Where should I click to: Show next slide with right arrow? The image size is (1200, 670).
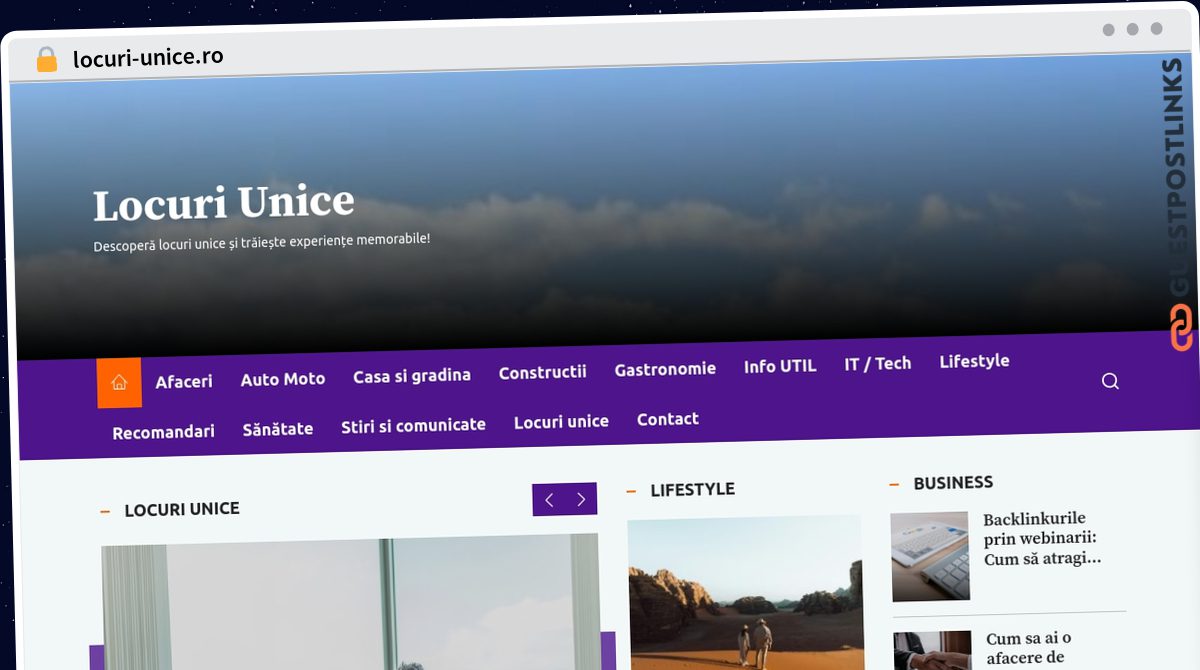581,499
